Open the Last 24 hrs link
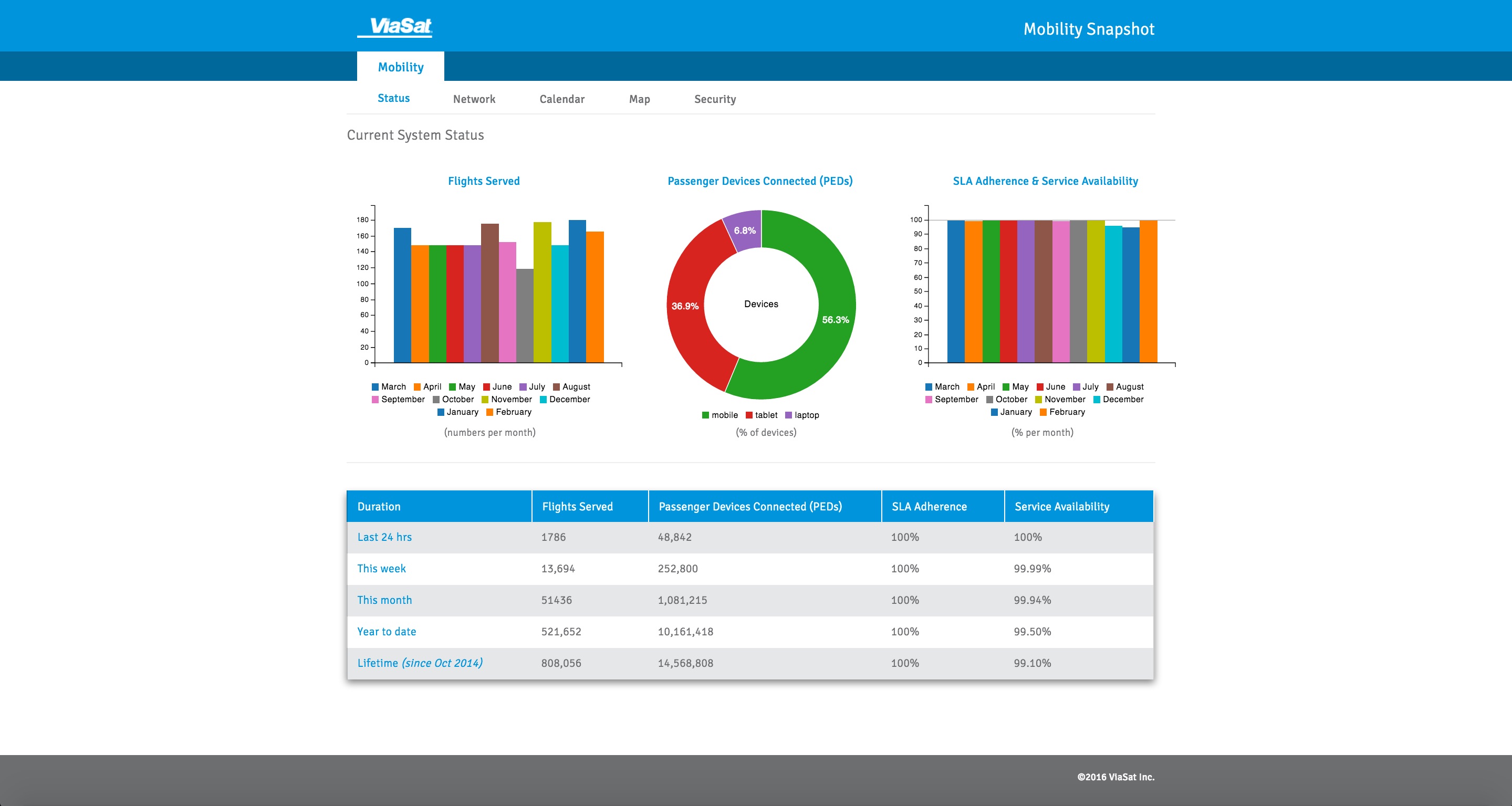Screen dimensions: 1512x806 pyautogui.click(x=384, y=537)
